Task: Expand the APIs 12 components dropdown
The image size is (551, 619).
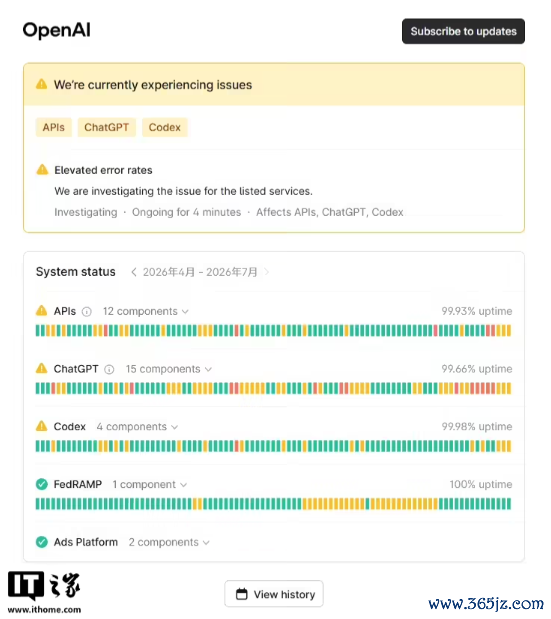Action: coord(146,311)
